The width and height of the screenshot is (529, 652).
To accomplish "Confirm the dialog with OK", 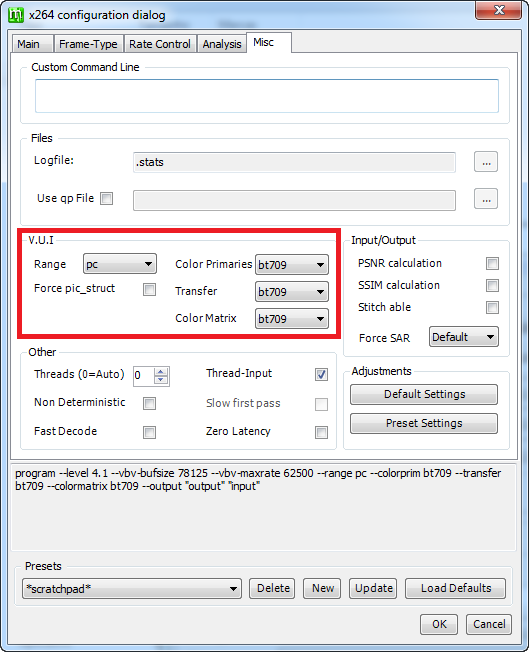I will (439, 625).
